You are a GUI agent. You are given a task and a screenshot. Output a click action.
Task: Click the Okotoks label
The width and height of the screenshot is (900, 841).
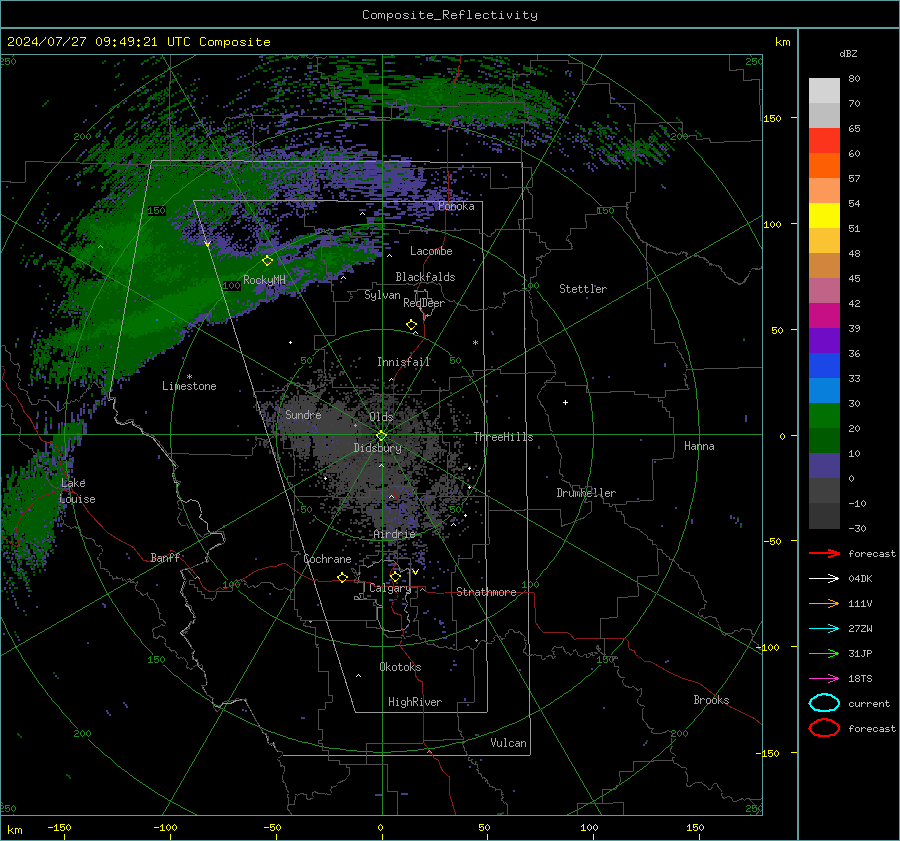400,667
